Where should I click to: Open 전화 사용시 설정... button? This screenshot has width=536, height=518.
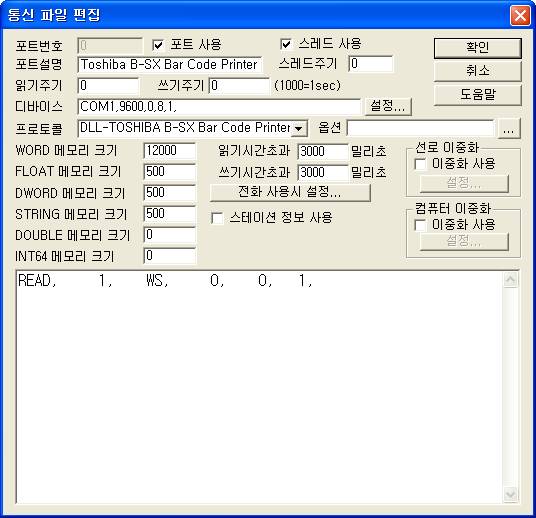(290, 192)
